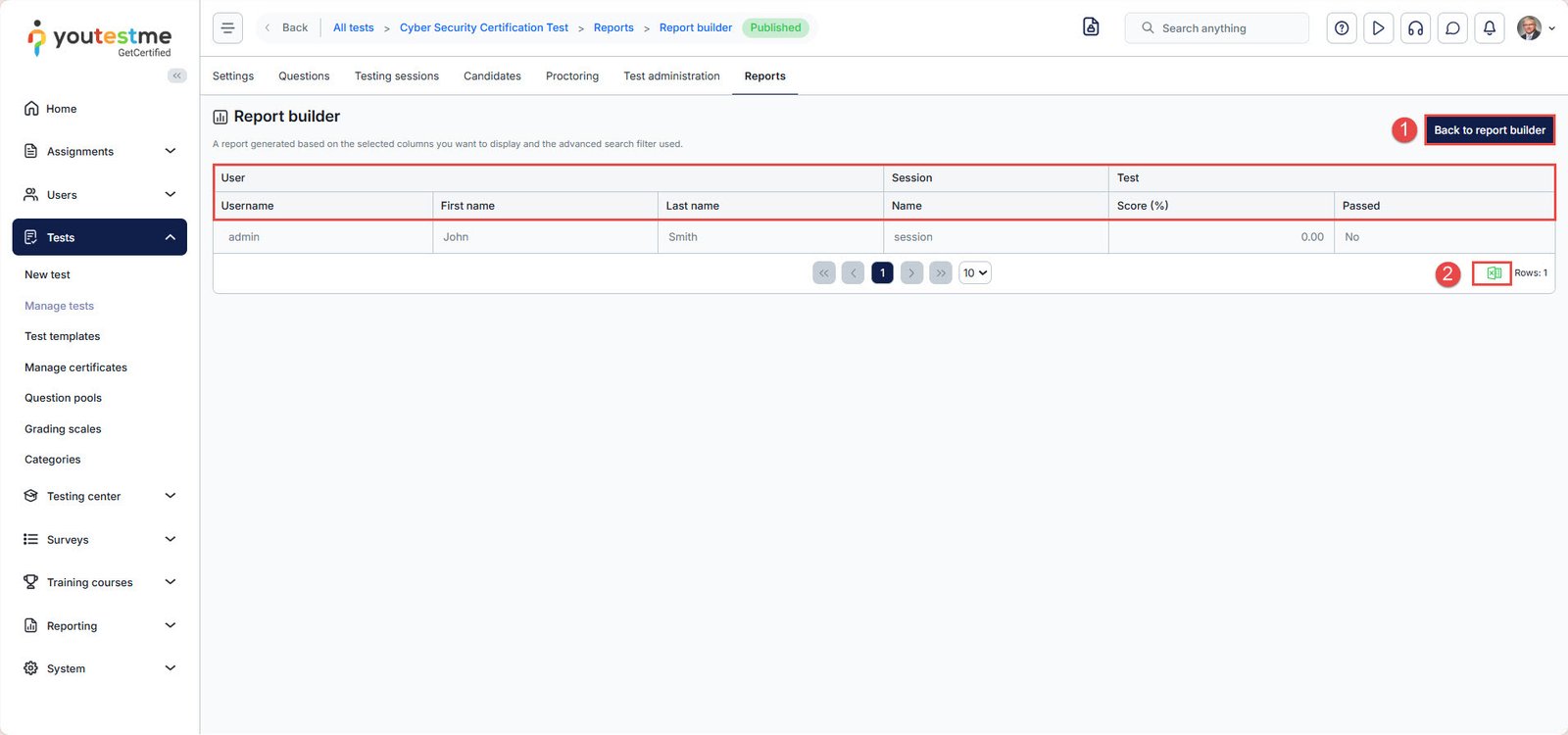Export the report to Excel
Viewport: 1568px width, 735px height.
pos(1493,273)
